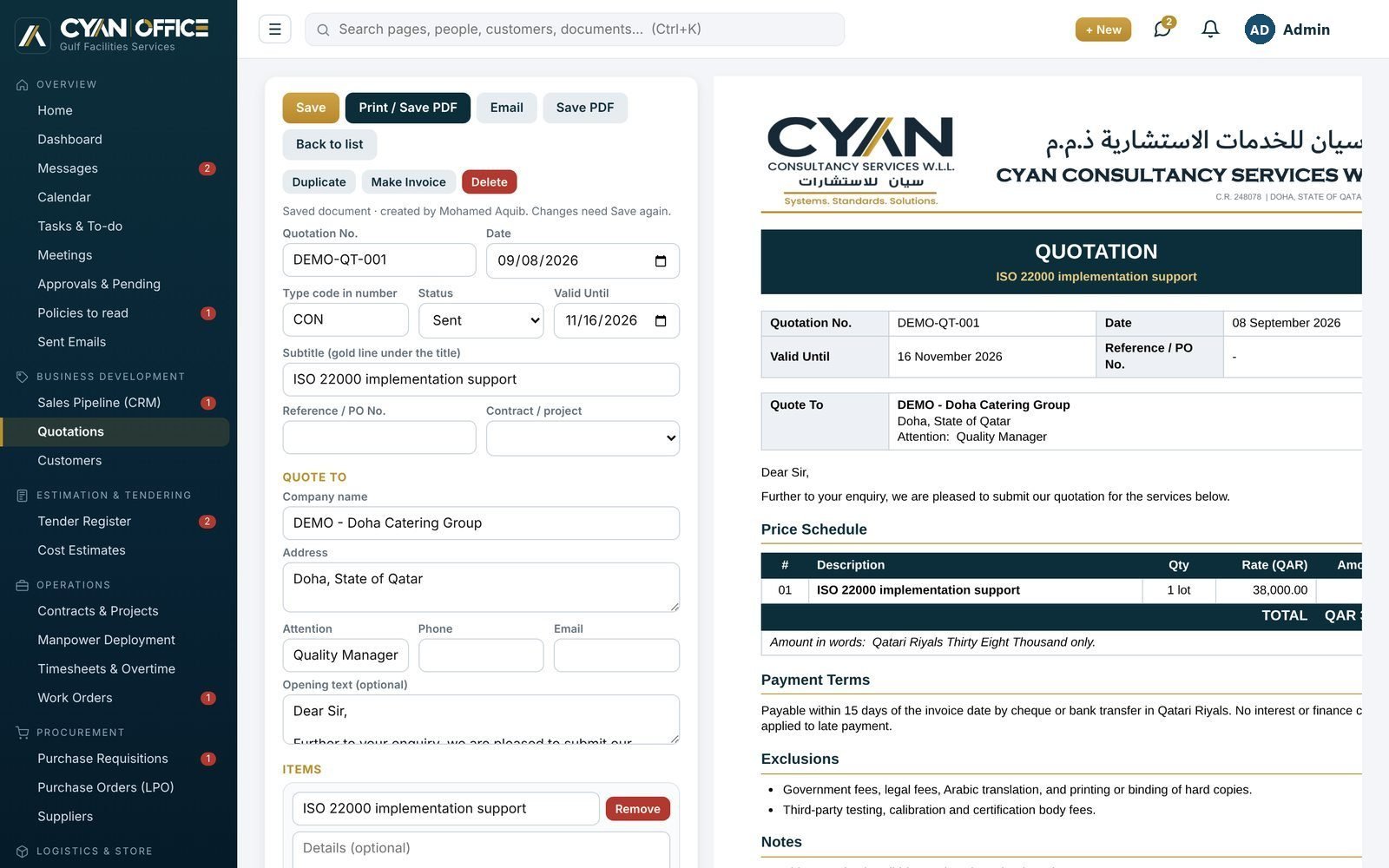Focus the global search field
The width and height of the screenshot is (1389, 868).
(575, 30)
